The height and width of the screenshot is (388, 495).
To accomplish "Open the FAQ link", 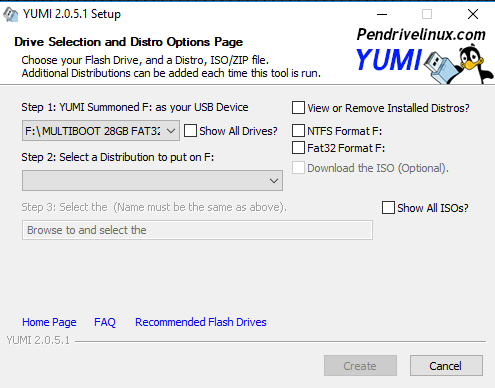I will tap(105, 322).
